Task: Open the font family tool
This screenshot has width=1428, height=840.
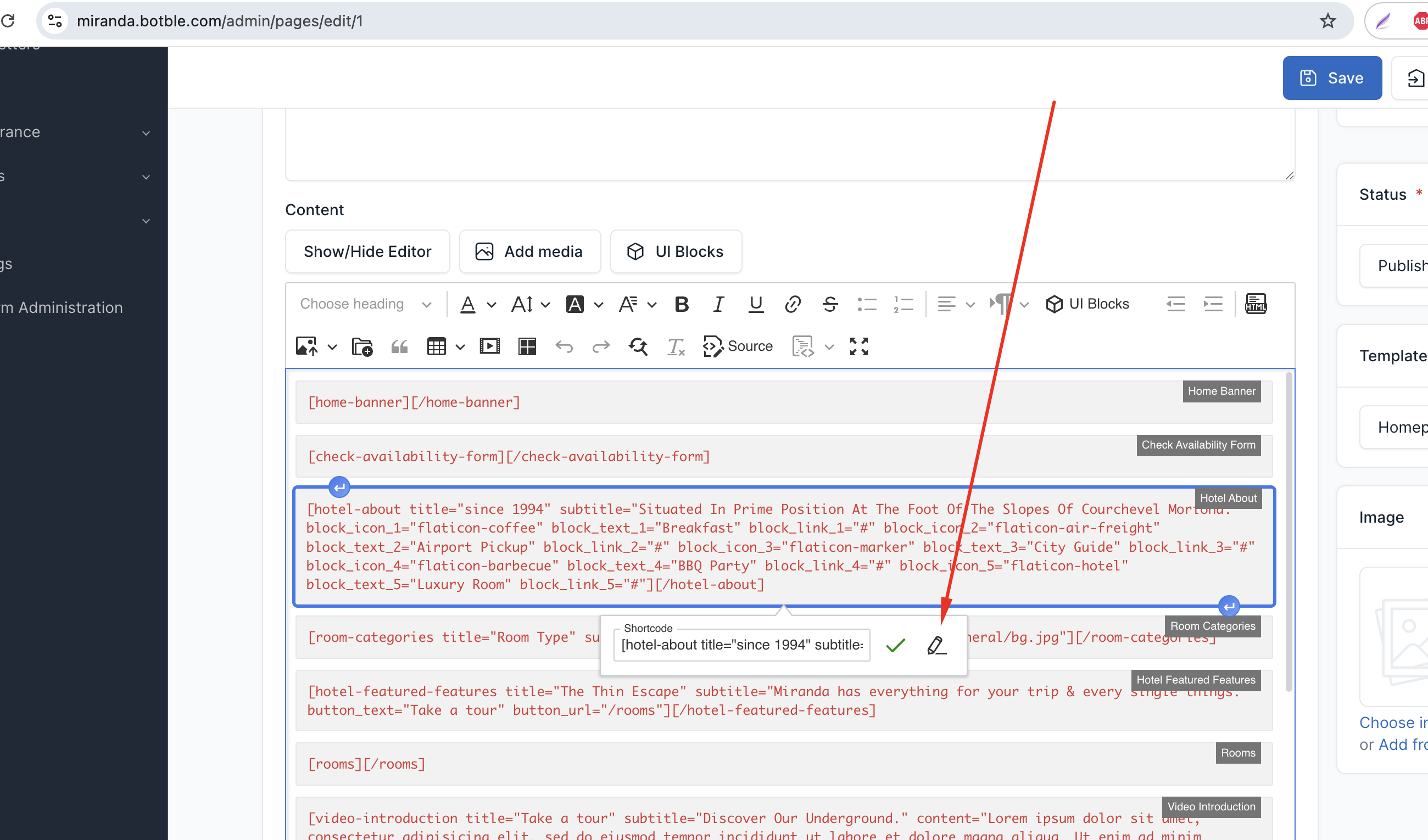Action: (x=628, y=304)
